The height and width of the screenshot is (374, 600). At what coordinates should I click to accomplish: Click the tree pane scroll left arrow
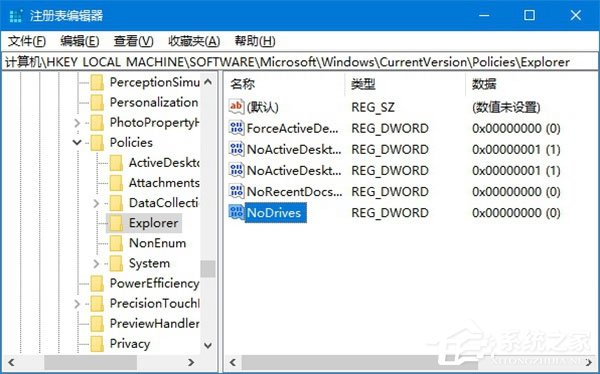point(11,362)
